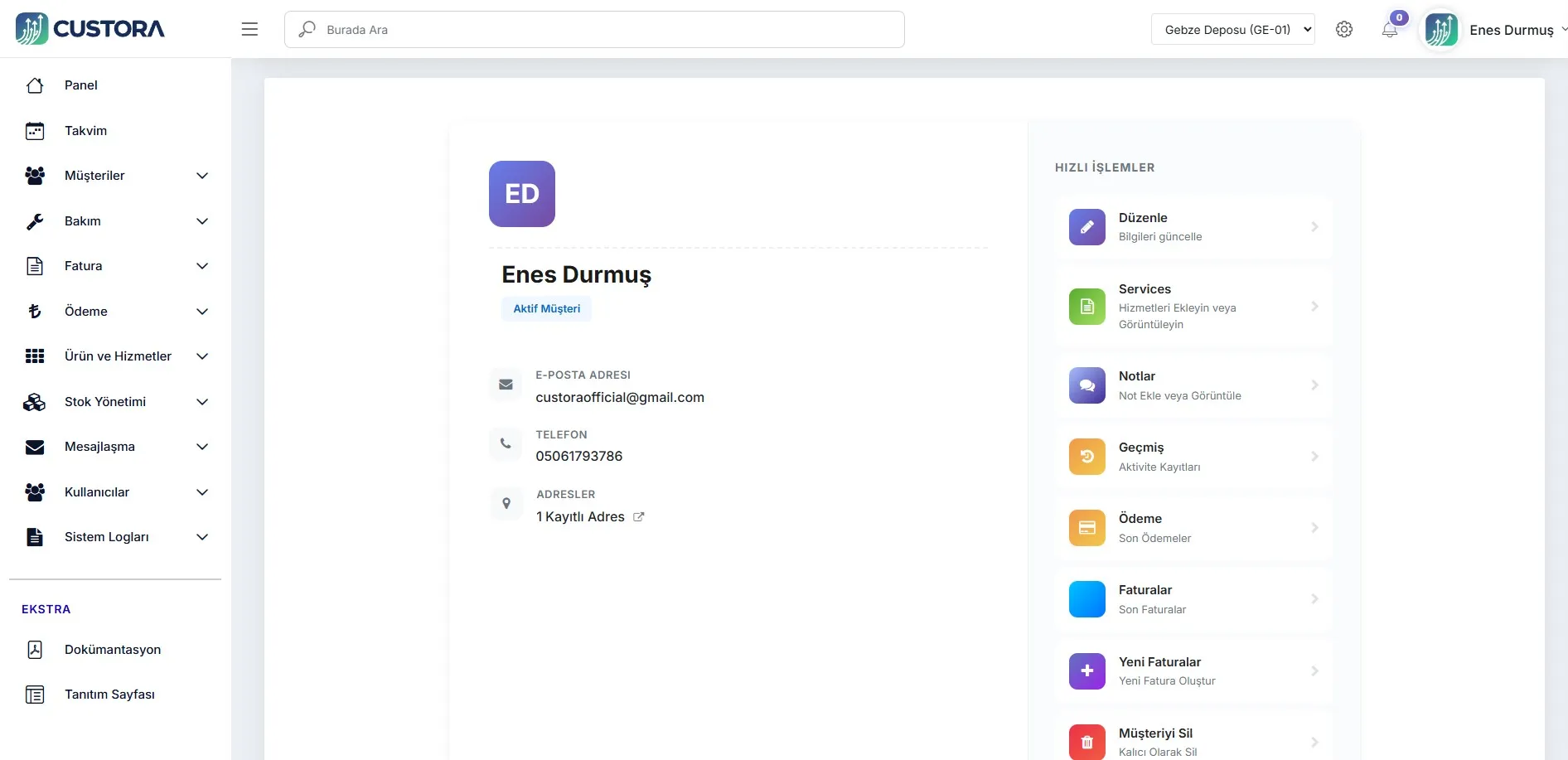
Task: Open the Notlar chat bubble icon
Action: point(1086,385)
